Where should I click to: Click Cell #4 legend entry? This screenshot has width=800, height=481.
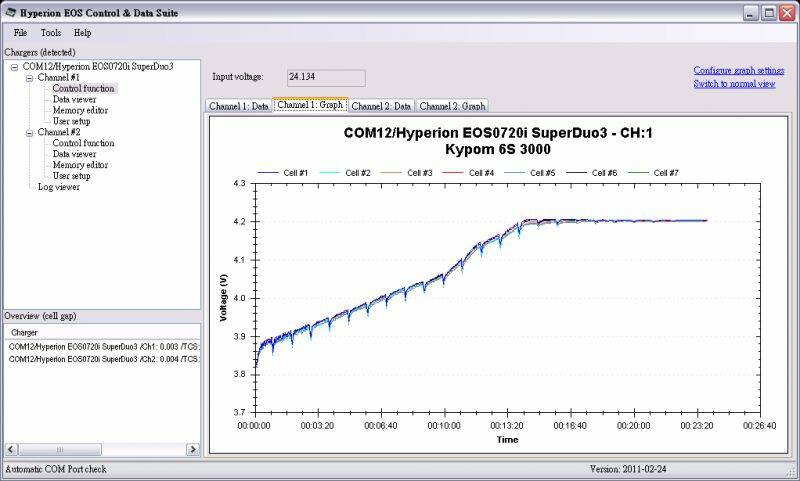[x=469, y=173]
